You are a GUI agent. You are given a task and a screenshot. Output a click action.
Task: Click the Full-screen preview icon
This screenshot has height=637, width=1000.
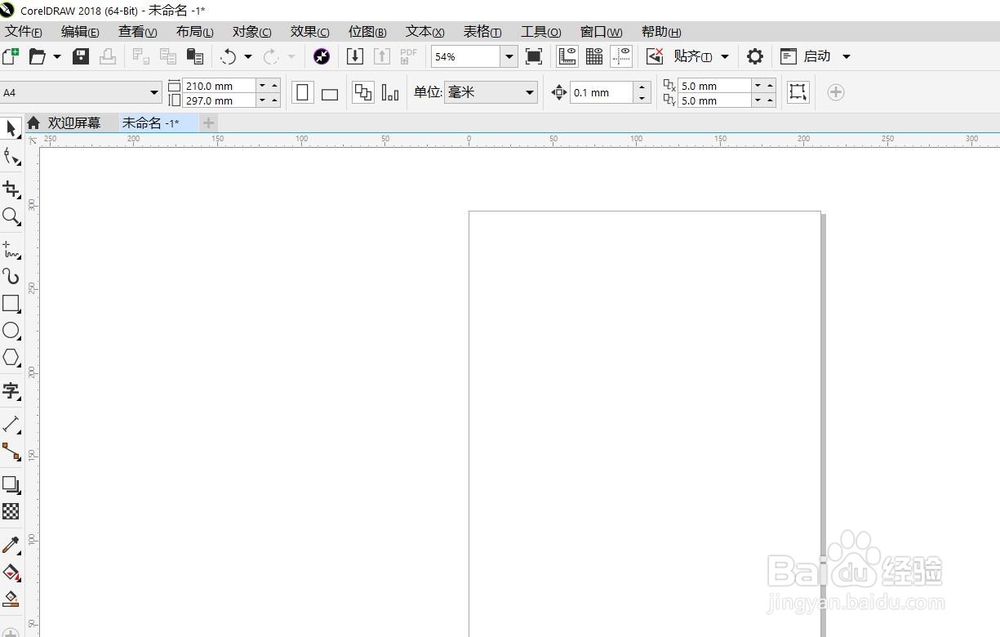[x=533, y=56]
